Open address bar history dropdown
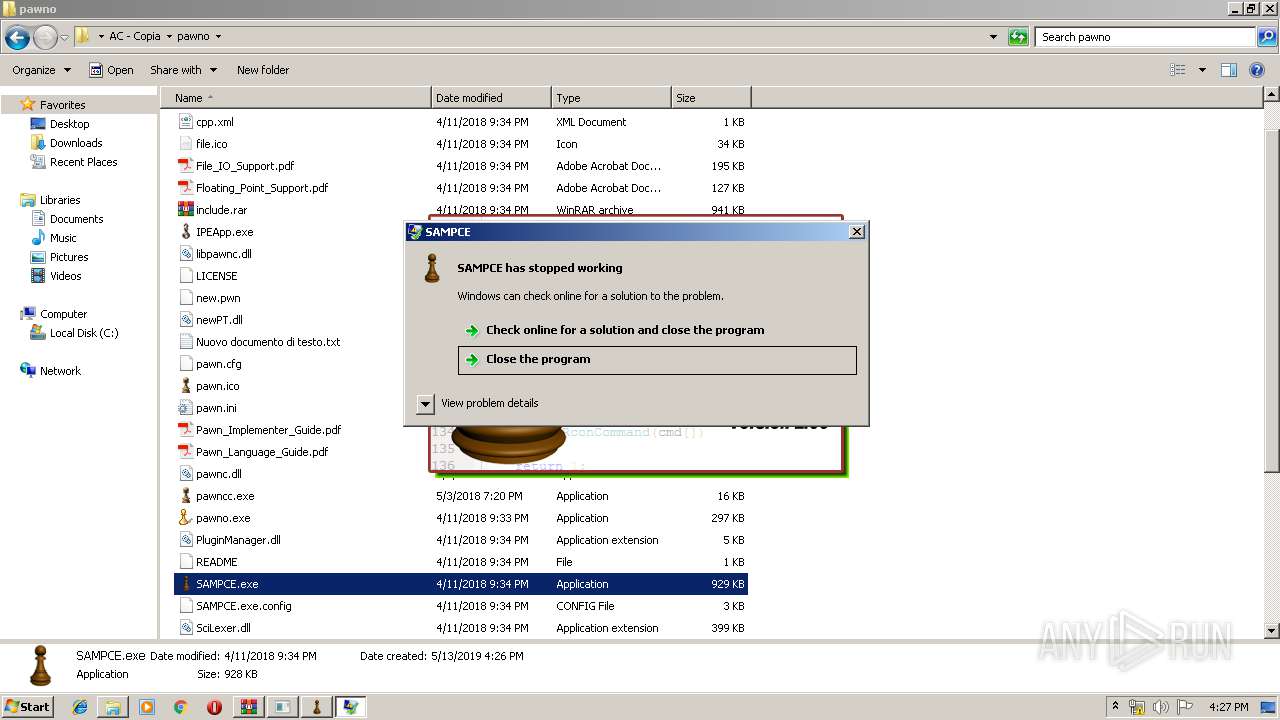Image resolution: width=1280 pixels, height=720 pixels. coord(993,37)
